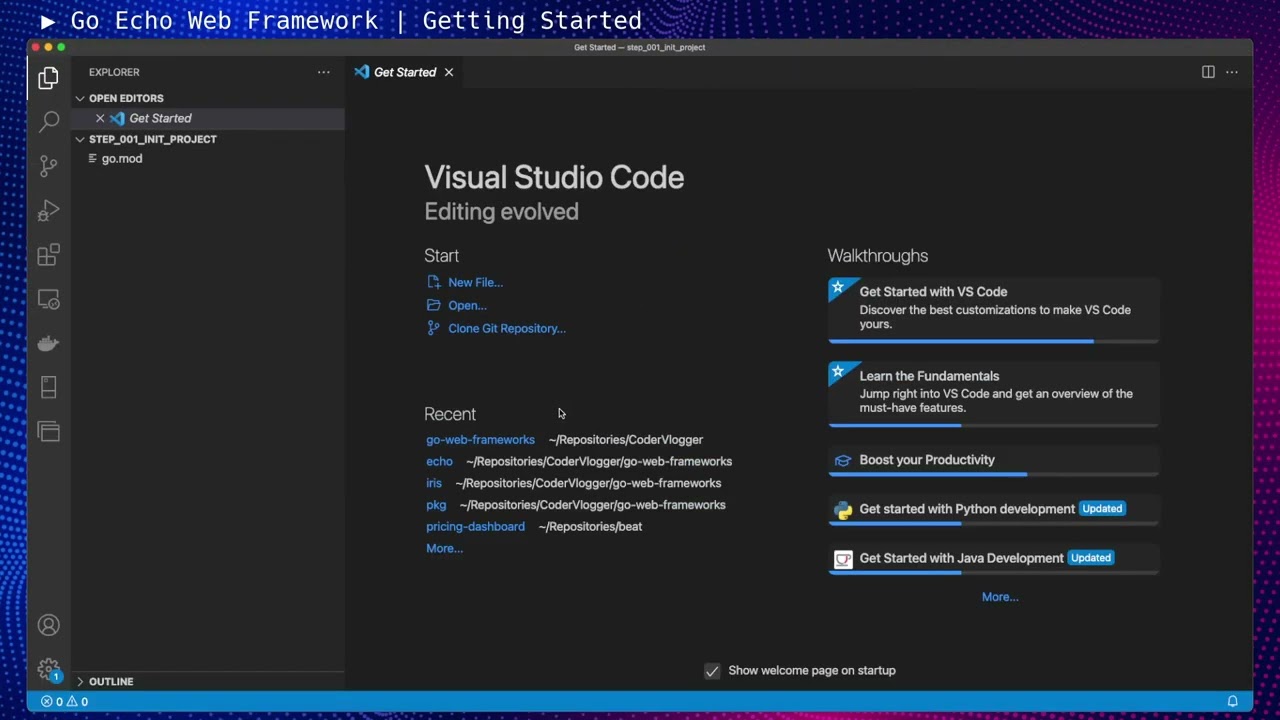Close Get Started in Open Editors
This screenshot has width=1280, height=720.
point(100,118)
